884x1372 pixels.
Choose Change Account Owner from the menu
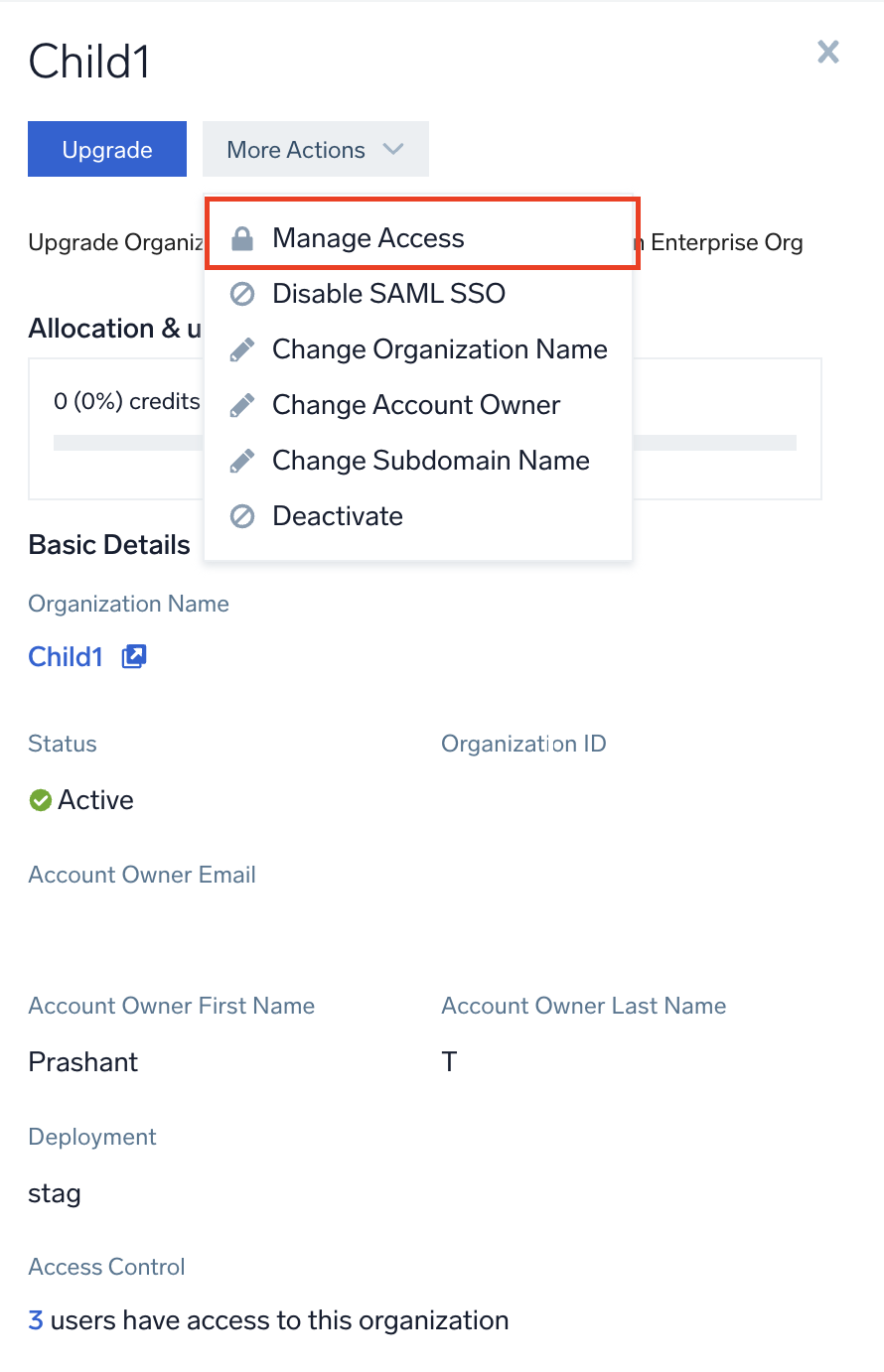pos(415,404)
